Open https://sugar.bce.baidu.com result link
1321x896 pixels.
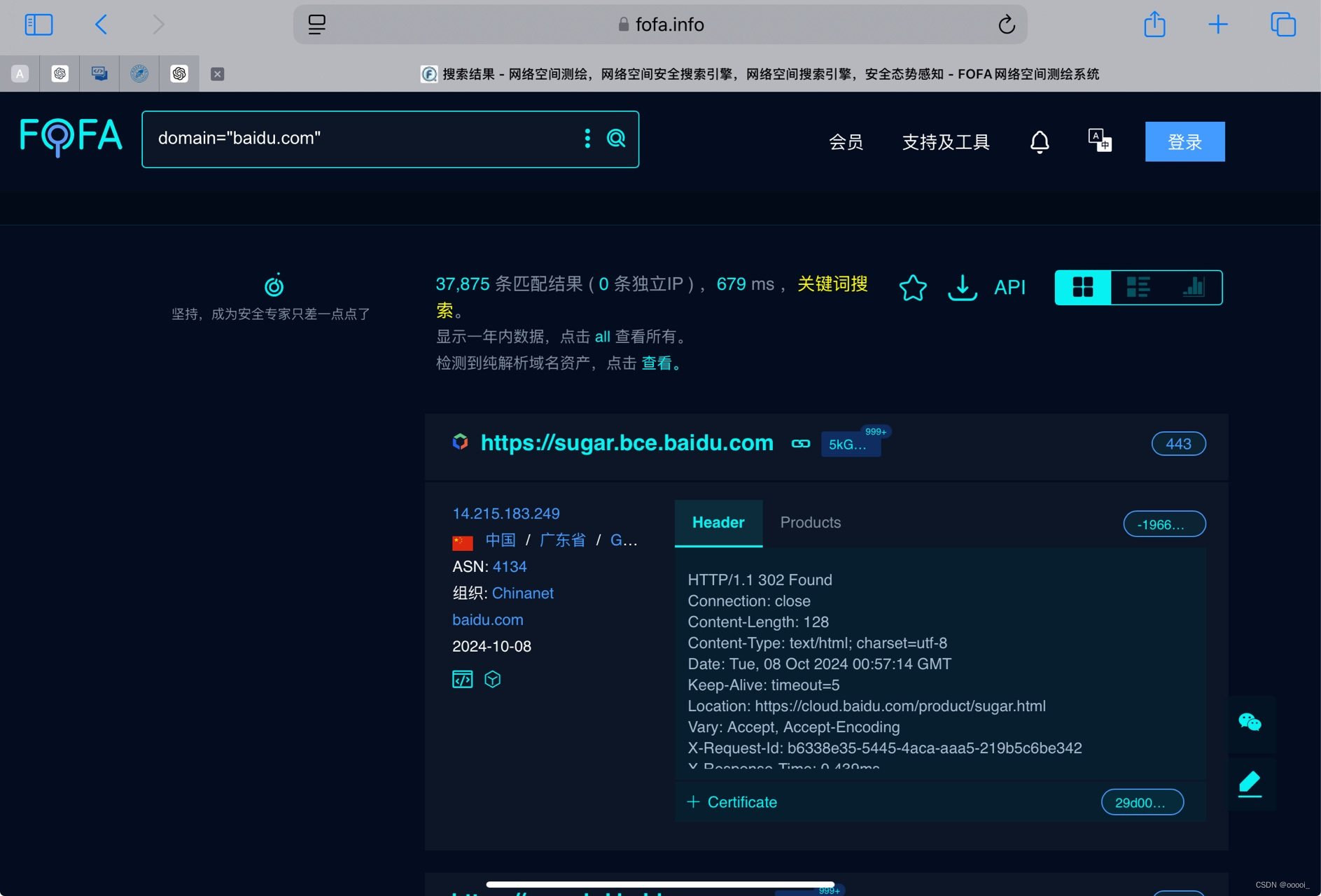coord(627,443)
